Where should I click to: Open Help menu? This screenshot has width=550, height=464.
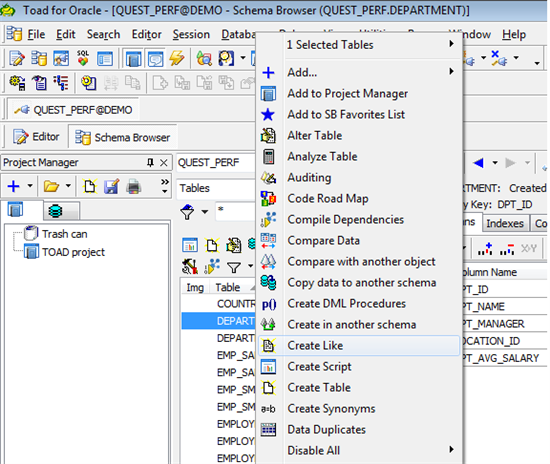coord(514,34)
